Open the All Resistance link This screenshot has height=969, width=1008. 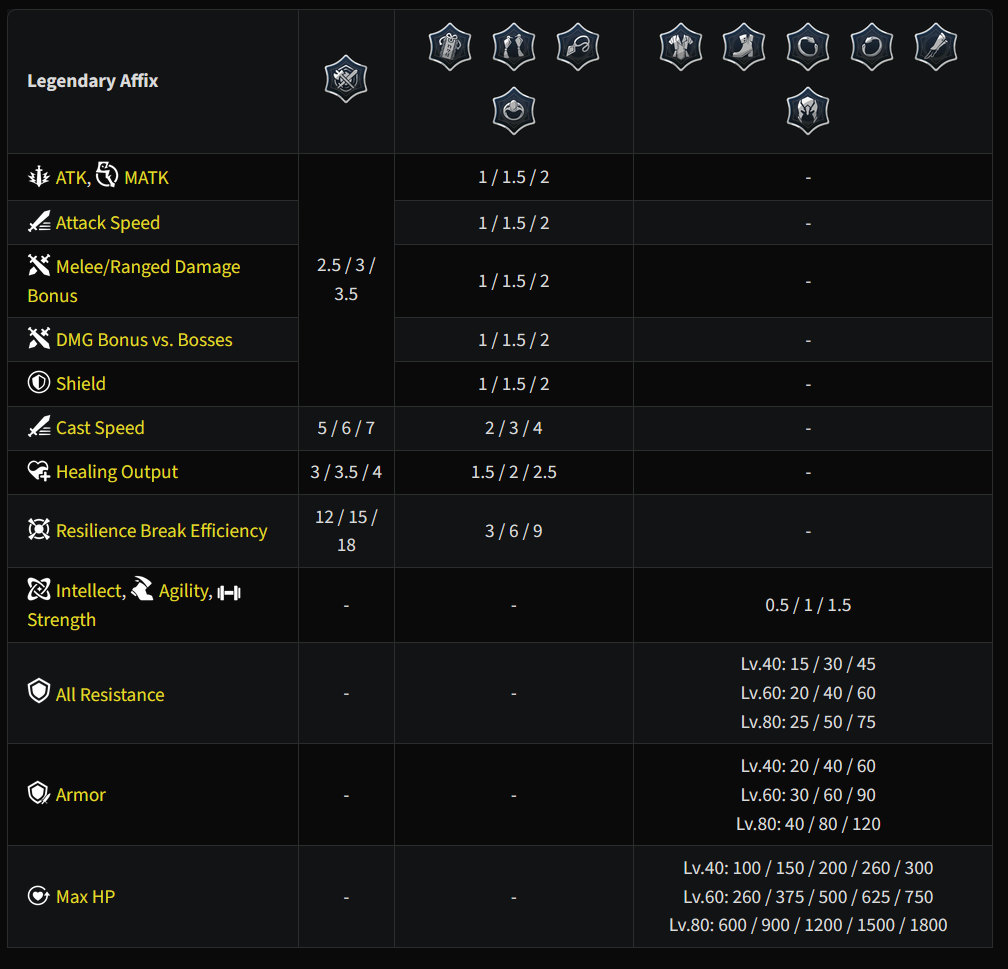click(x=110, y=695)
